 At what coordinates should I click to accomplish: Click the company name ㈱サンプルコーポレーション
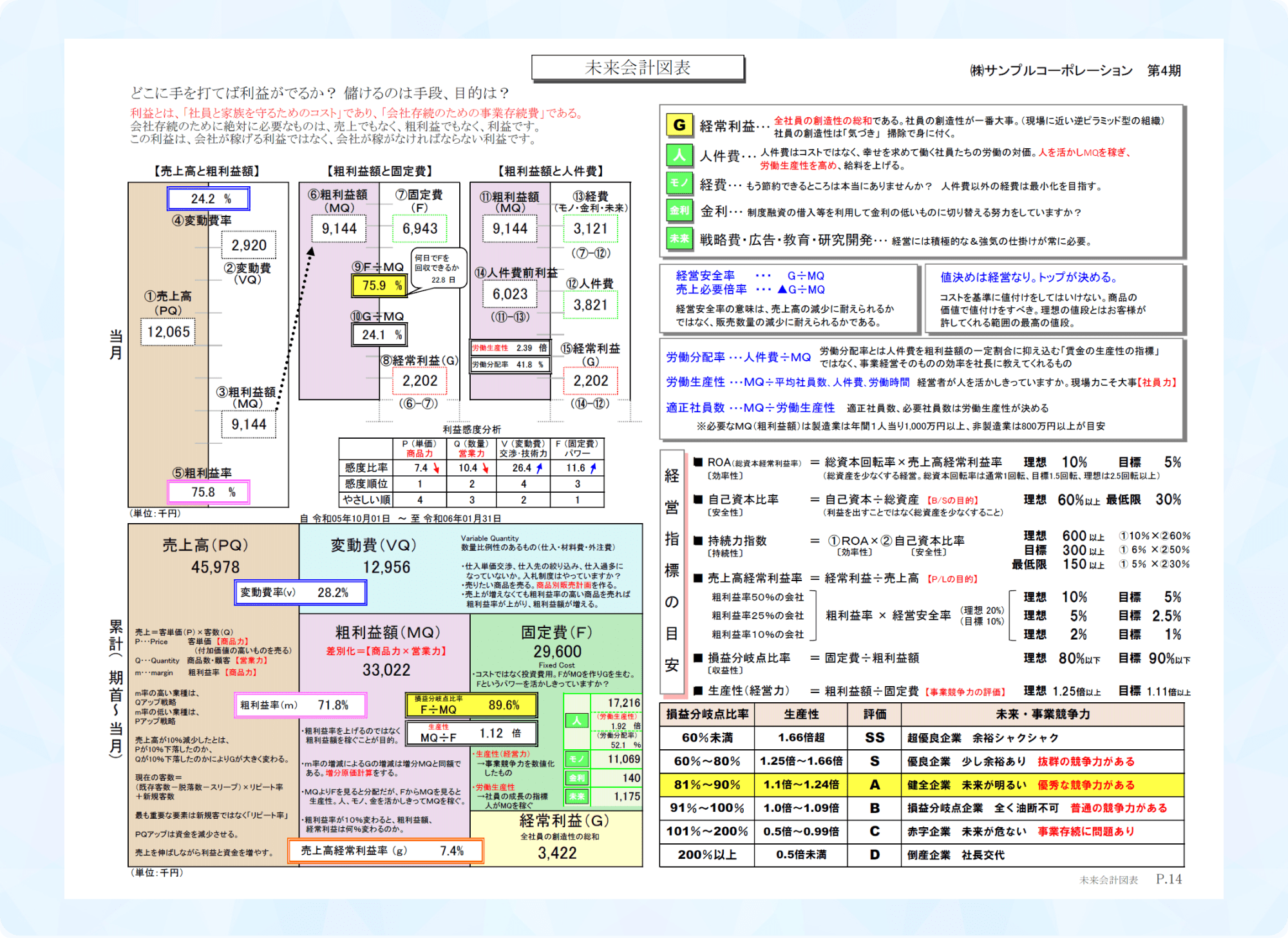1051,70
